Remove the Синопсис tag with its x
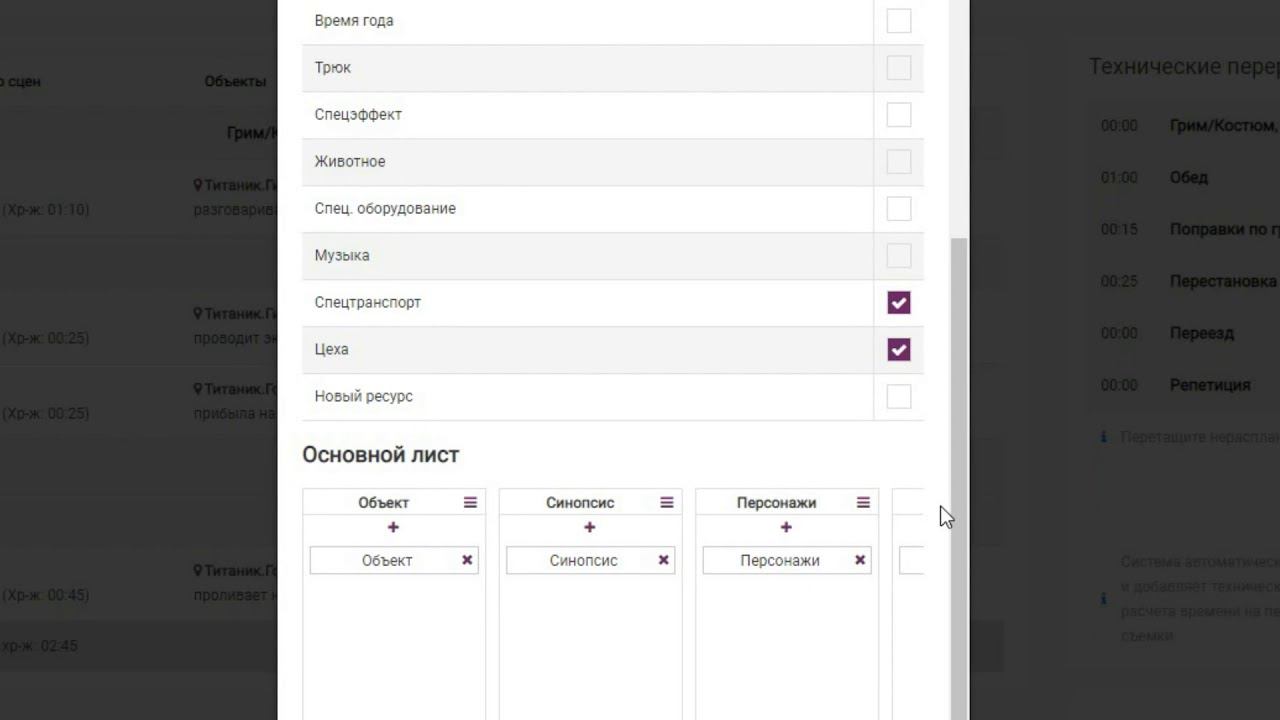The height and width of the screenshot is (720, 1280). (663, 560)
